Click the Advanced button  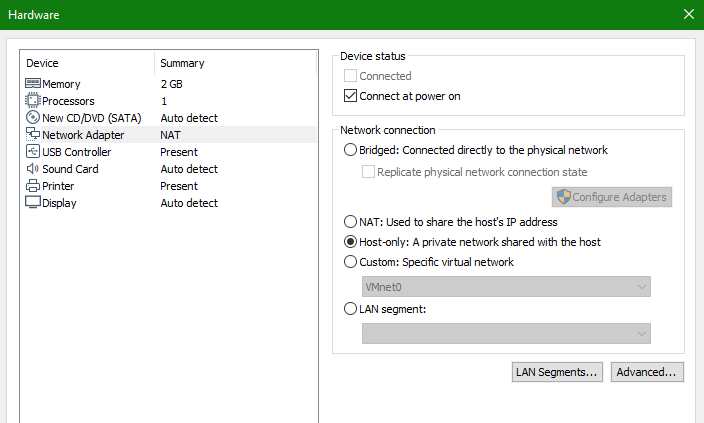[x=647, y=372]
